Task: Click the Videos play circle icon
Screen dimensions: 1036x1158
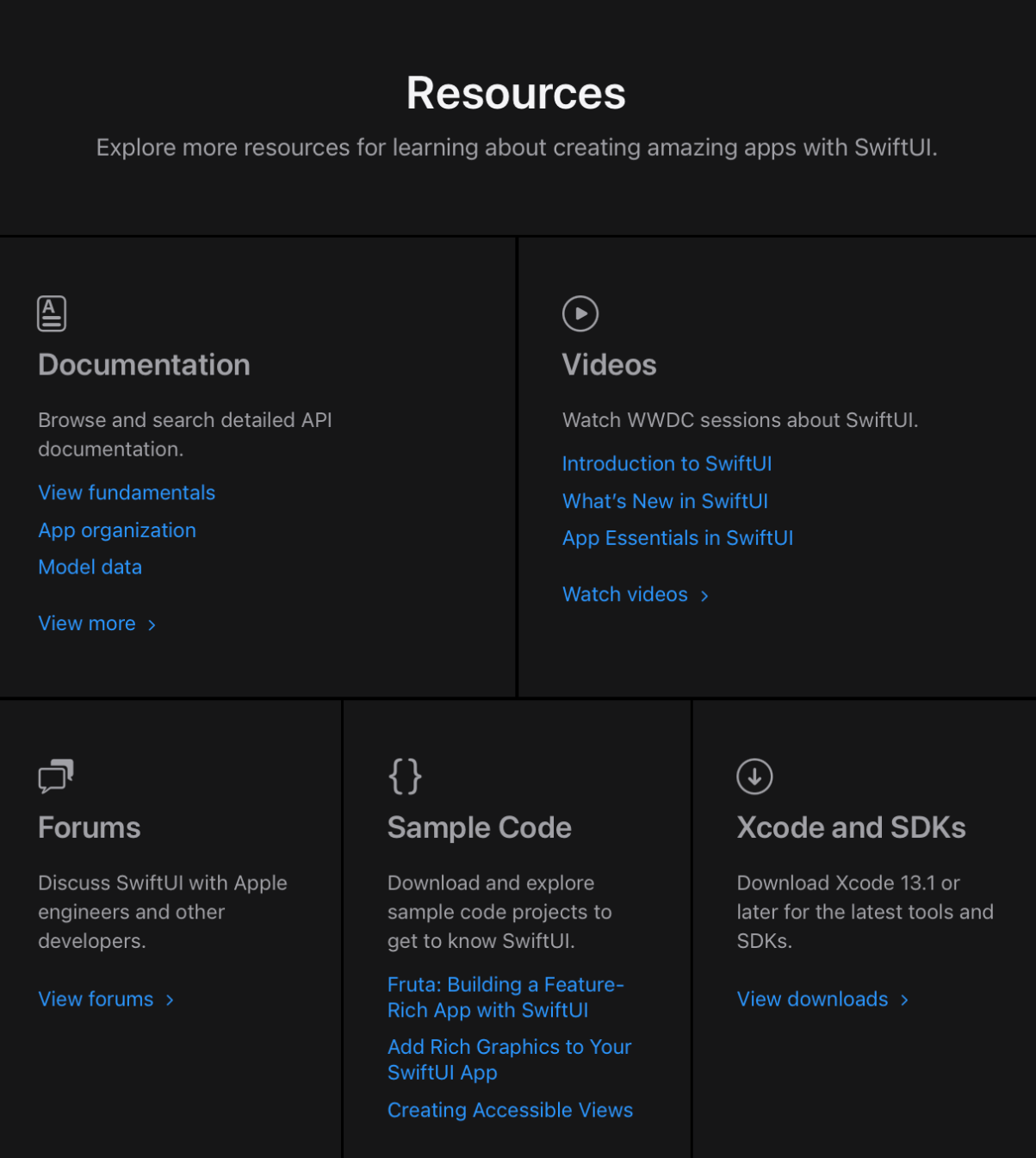Action: tap(580, 313)
